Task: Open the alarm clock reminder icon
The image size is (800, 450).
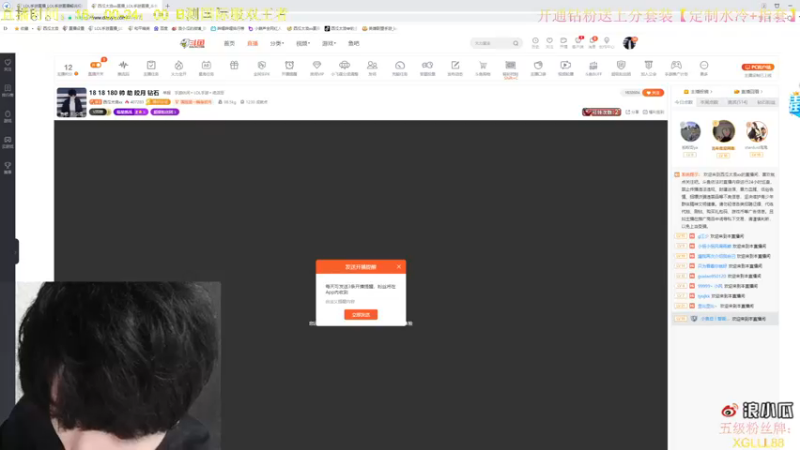Action: [x=289, y=65]
